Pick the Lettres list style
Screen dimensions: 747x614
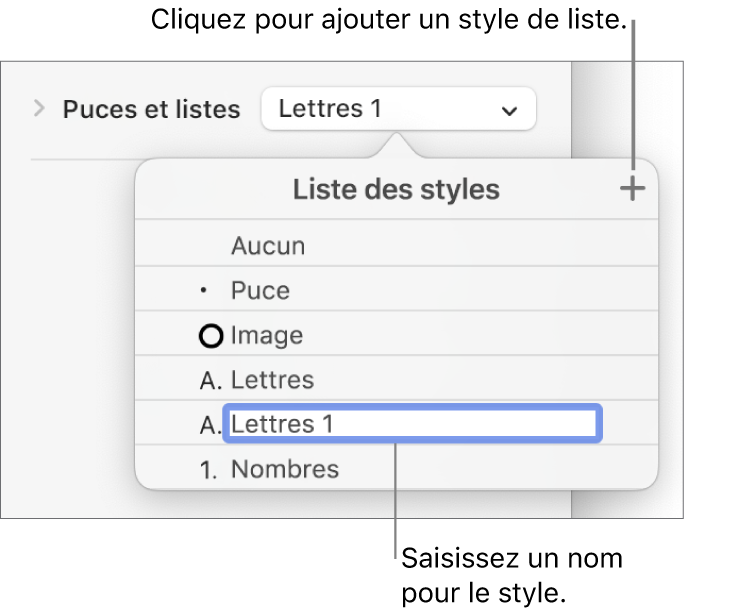click(x=272, y=380)
